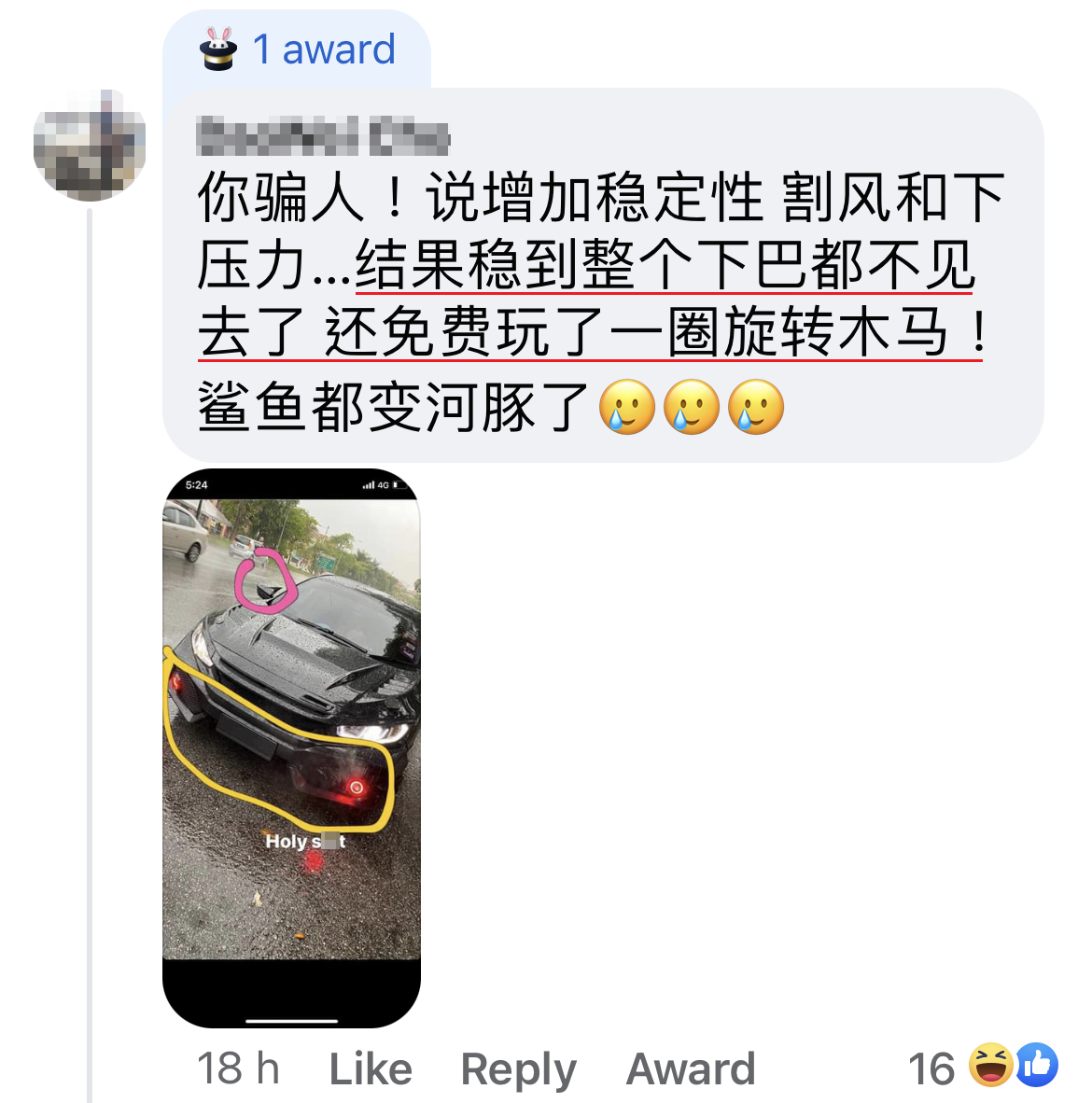
Task: Open the commenter's blurred profile picture
Action: pyautogui.click(x=90, y=145)
